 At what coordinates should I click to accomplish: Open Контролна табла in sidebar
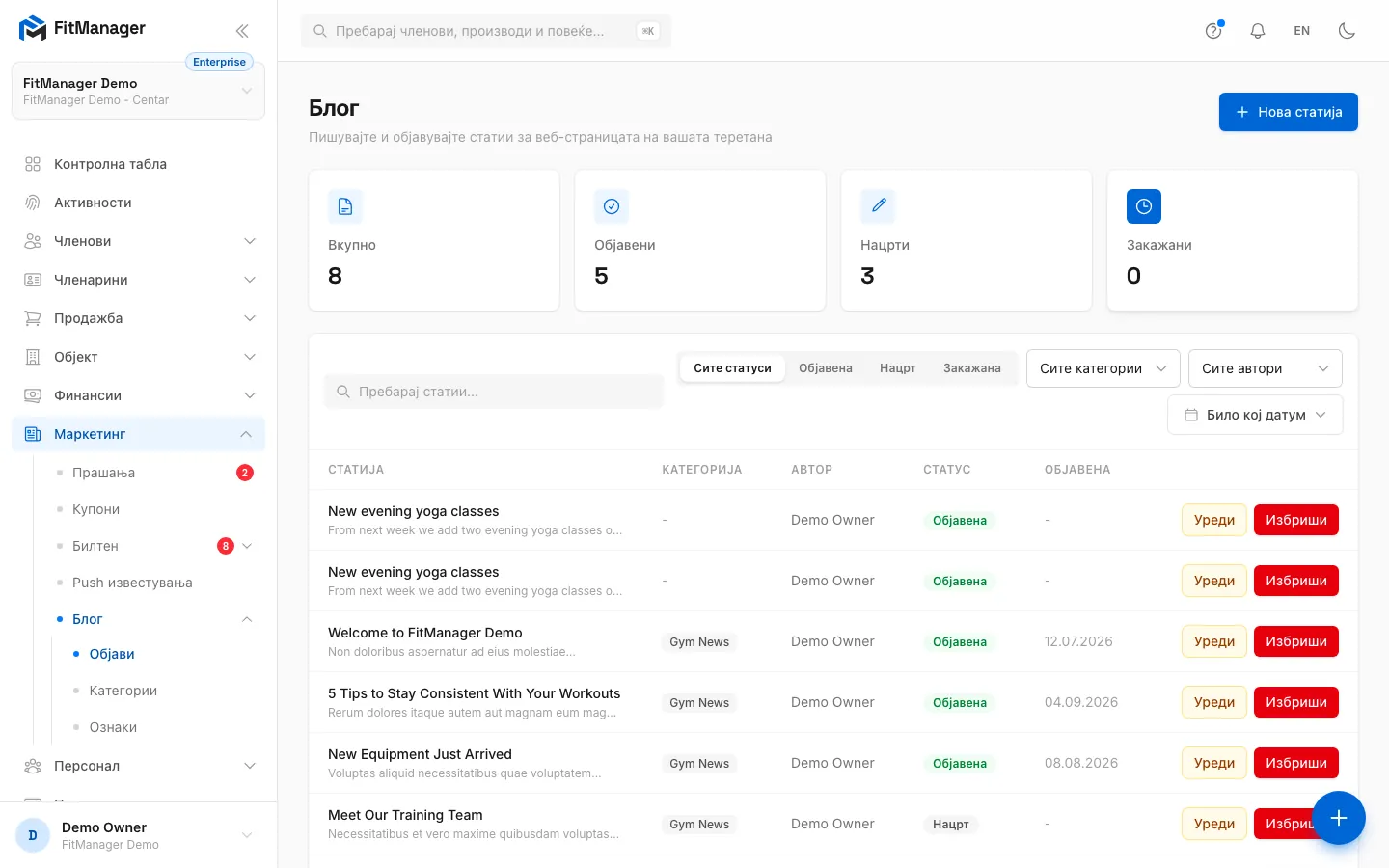tap(138, 164)
